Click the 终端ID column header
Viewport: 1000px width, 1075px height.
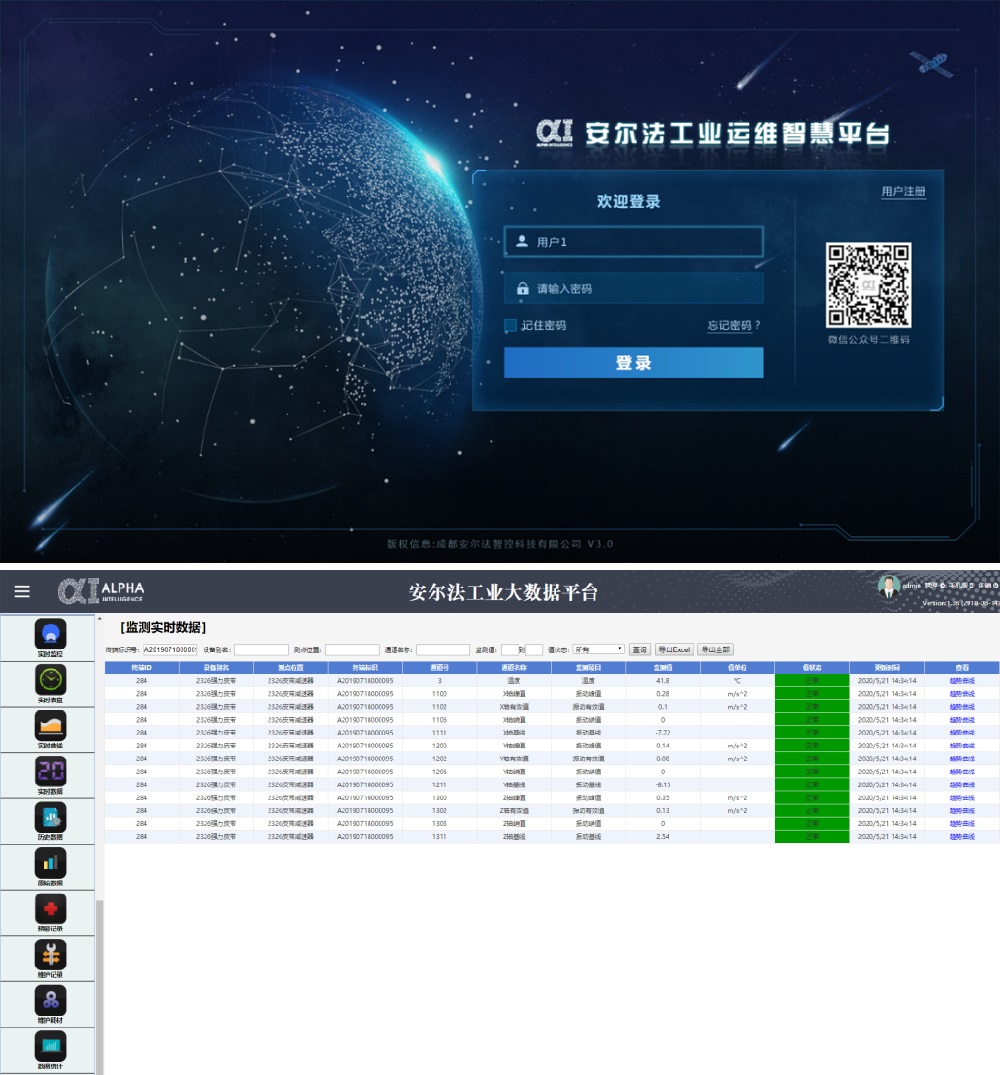coord(142,667)
